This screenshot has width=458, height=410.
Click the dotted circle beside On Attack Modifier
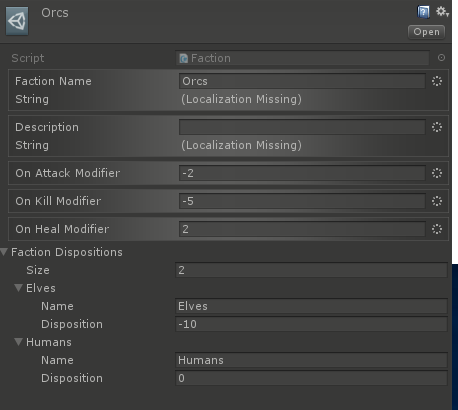click(x=437, y=173)
